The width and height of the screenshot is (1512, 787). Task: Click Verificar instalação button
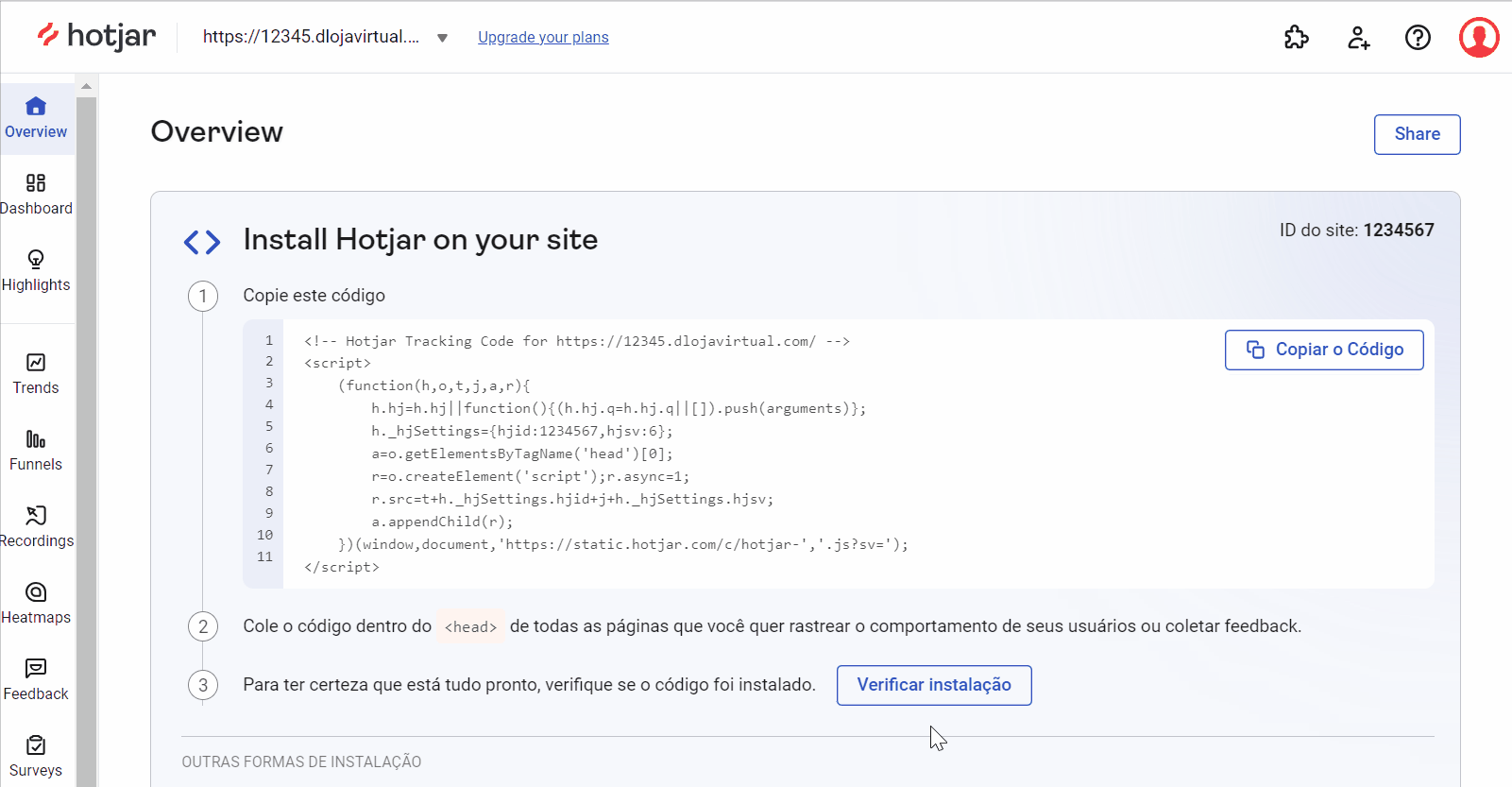click(934, 685)
